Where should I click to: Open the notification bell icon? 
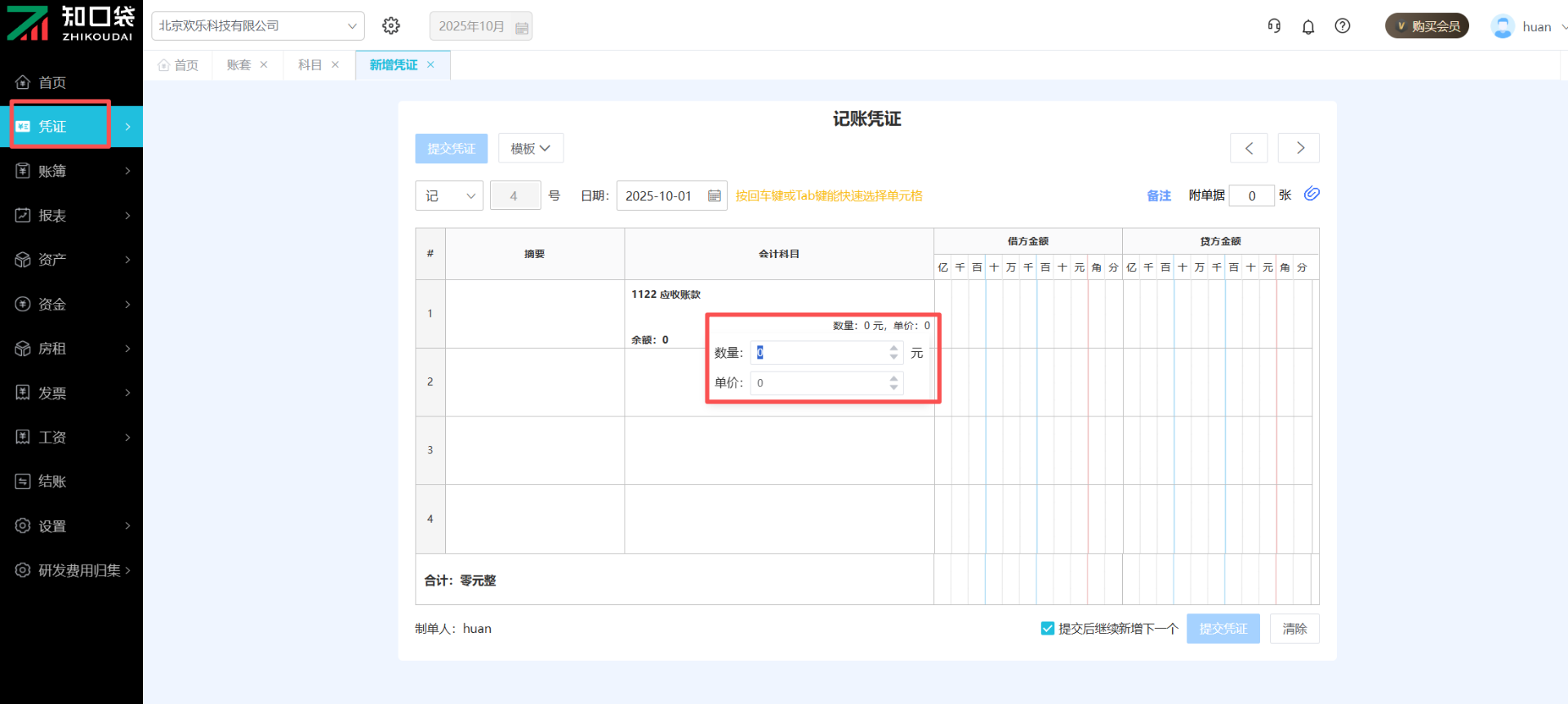[1308, 27]
